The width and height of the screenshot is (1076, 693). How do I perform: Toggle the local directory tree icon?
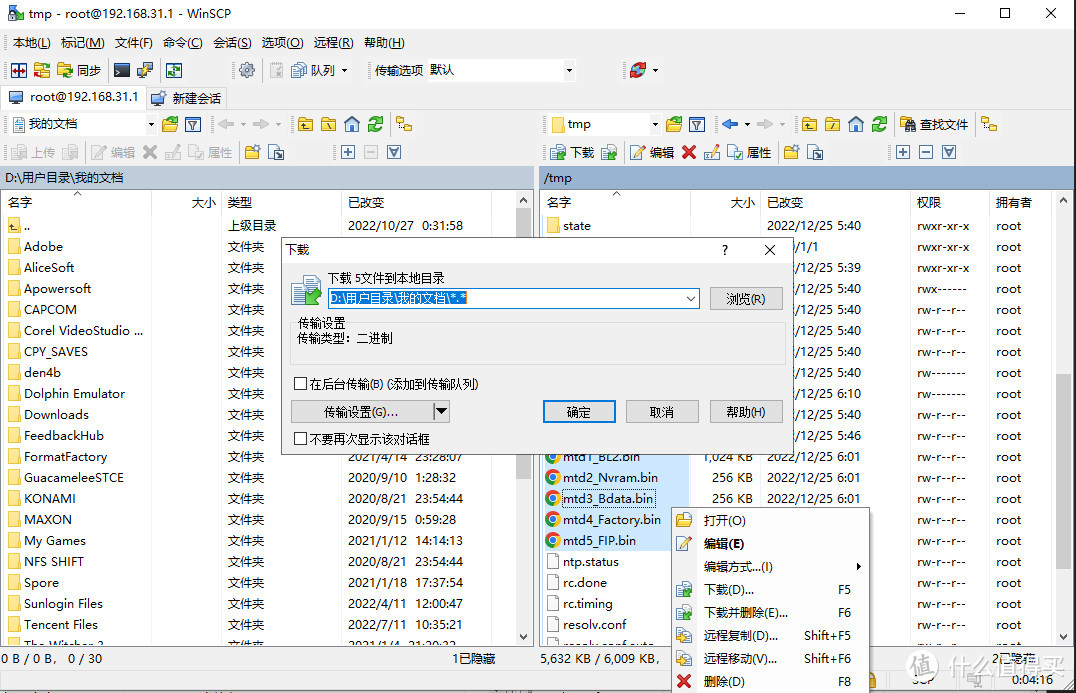pyautogui.click(x=404, y=124)
